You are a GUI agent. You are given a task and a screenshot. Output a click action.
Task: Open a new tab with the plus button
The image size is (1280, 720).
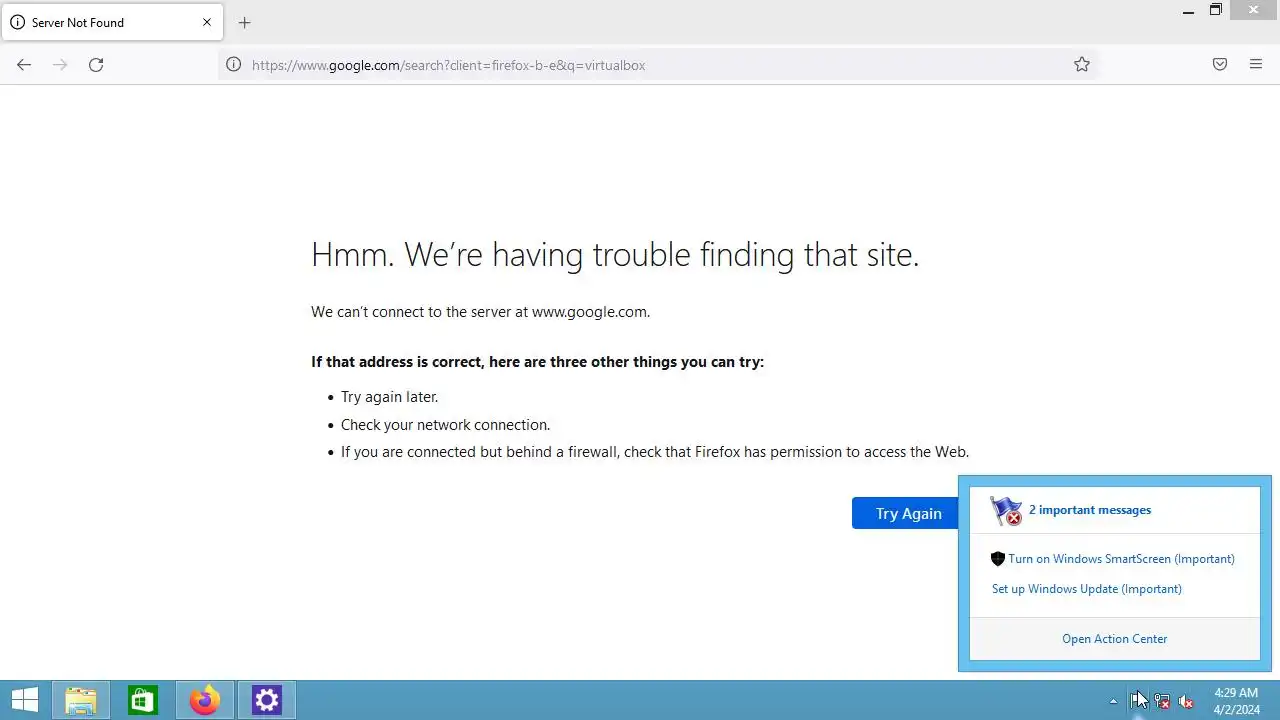point(244,23)
